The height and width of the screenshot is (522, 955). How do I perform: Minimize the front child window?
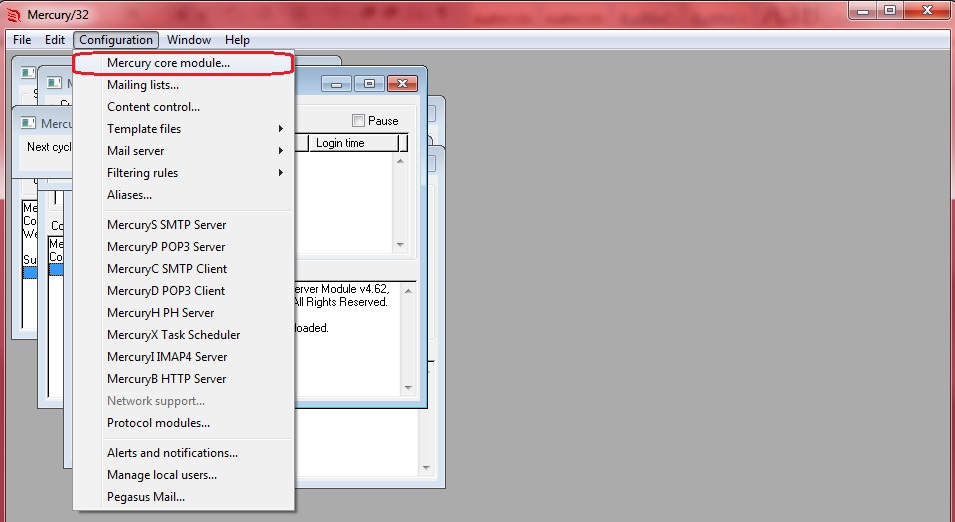click(x=336, y=83)
